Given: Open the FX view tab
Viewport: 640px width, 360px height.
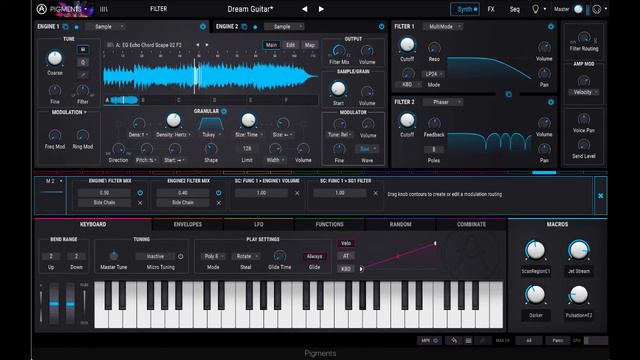Looking at the screenshot, I should 491,9.
